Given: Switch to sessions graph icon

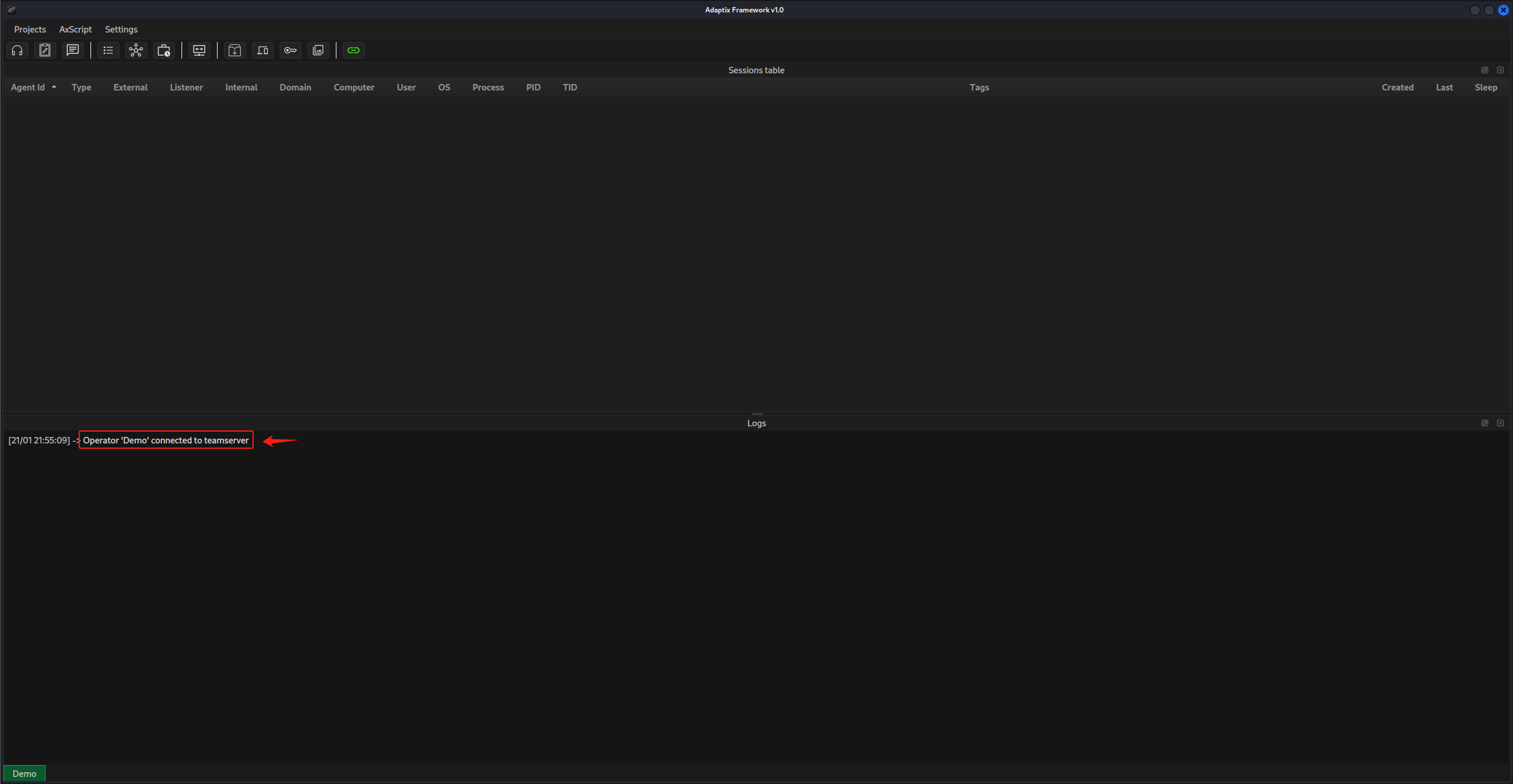Looking at the screenshot, I should (136, 50).
